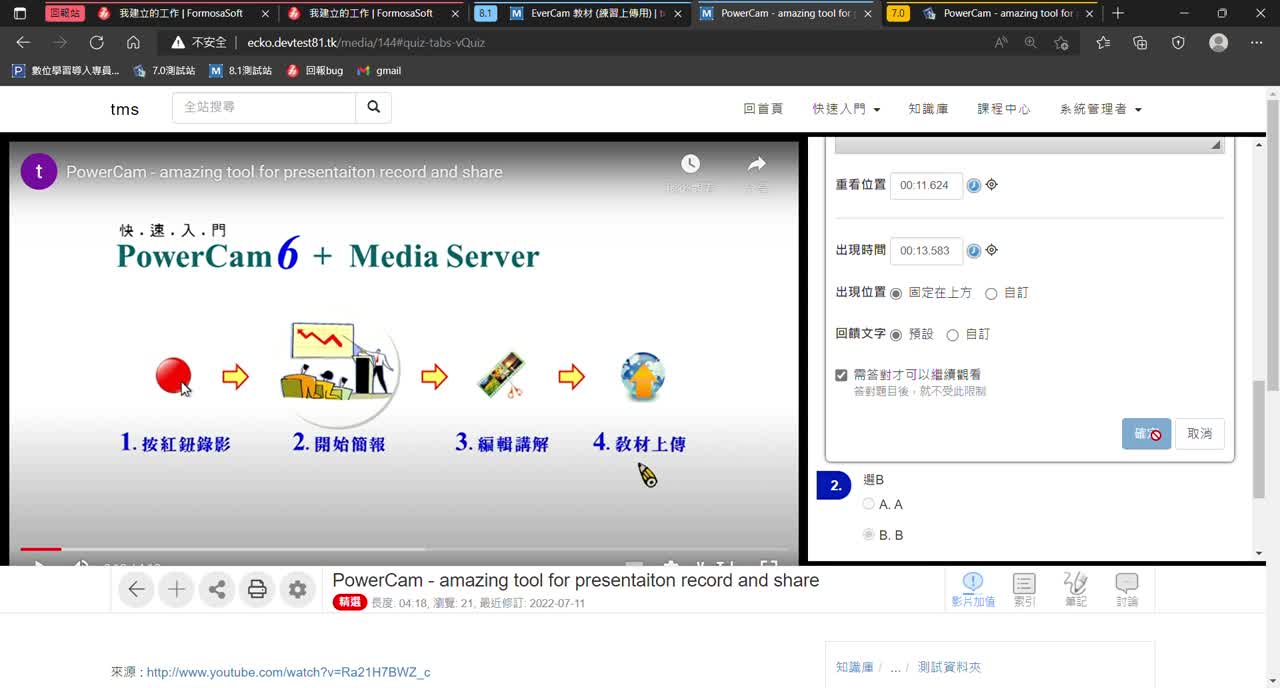Click the 全站搜尋 search input field
The height and width of the screenshot is (688, 1280).
point(264,107)
